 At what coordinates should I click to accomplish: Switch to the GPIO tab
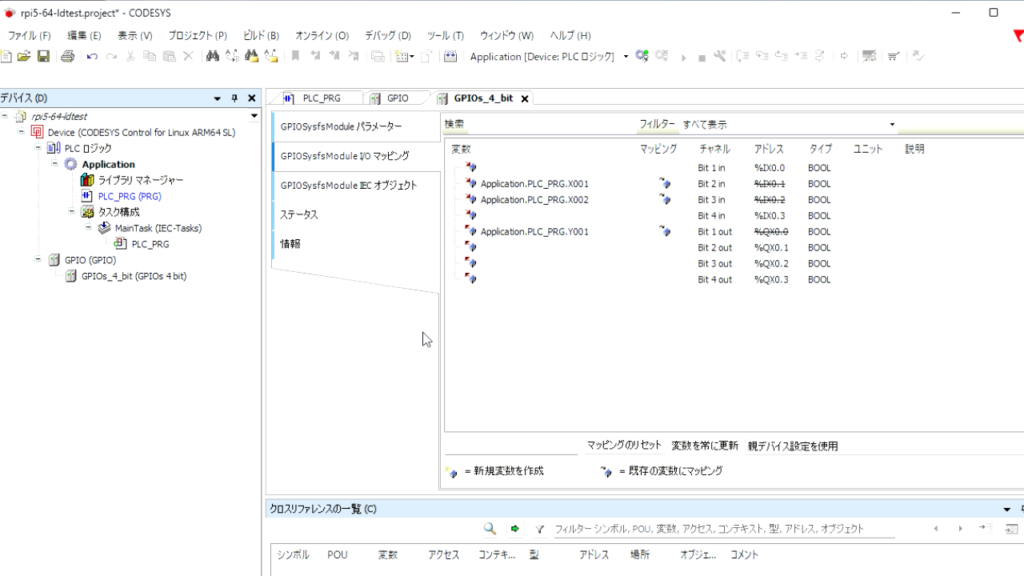[398, 97]
